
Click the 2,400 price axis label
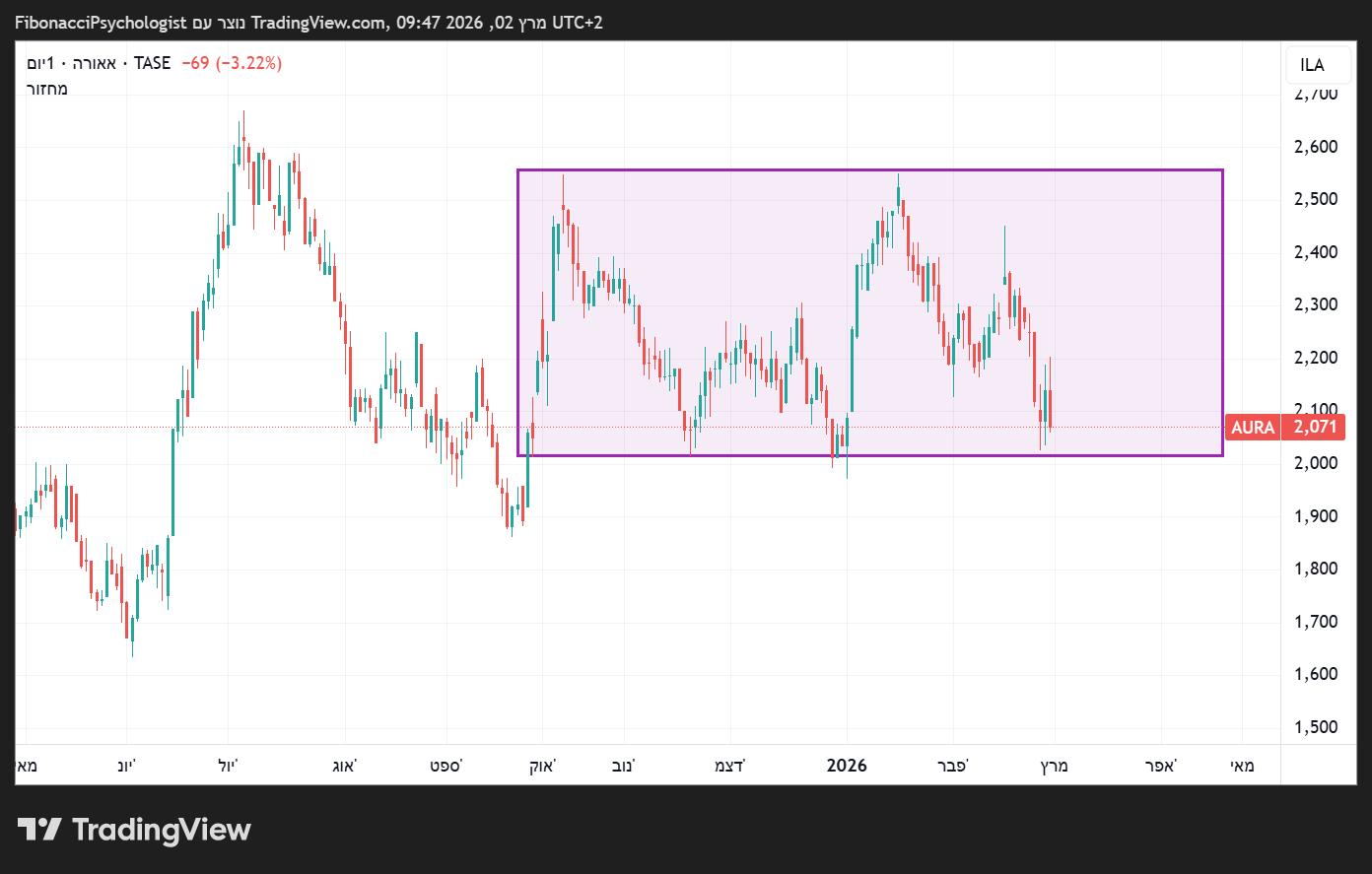(1315, 252)
